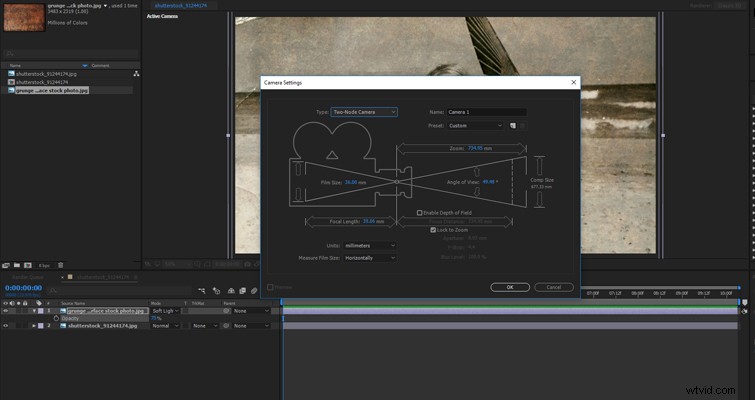Viewport: 755px width, 400px height.
Task: Open the Measure Film Size dropdown
Action: coord(370,258)
